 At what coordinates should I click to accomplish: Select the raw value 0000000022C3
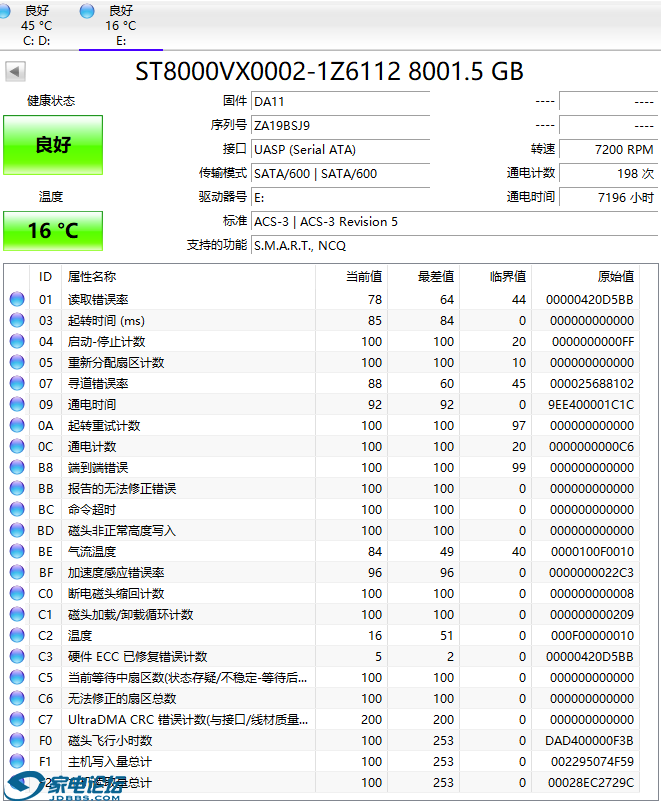[591, 573]
